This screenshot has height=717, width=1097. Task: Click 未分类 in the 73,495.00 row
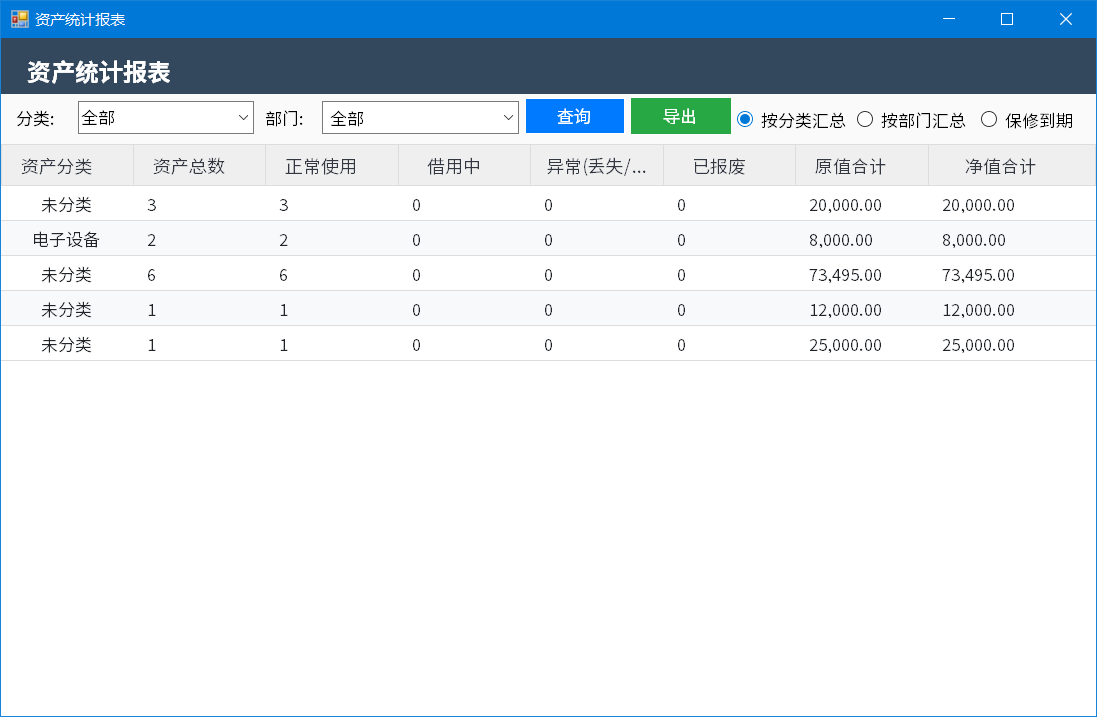tap(66, 275)
